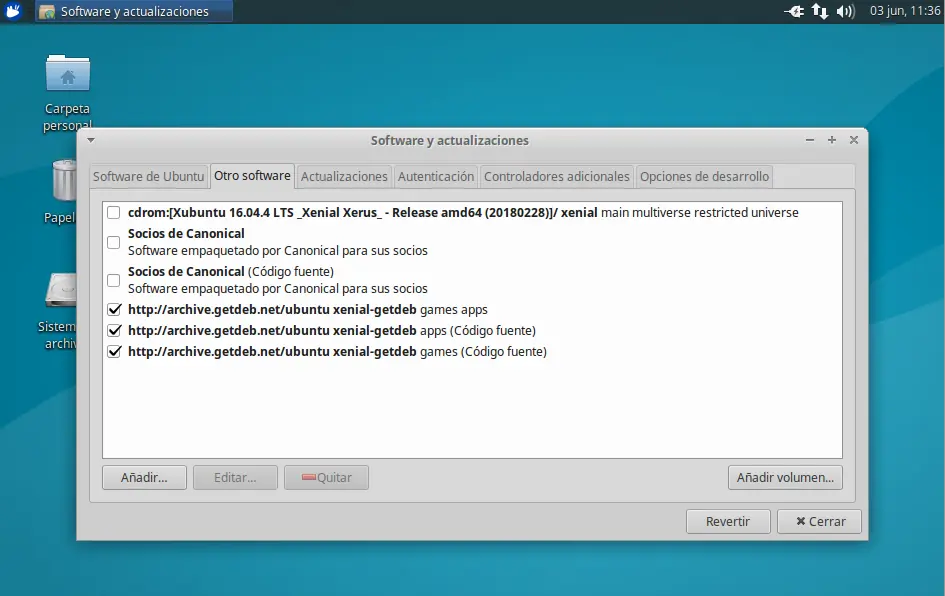Viewport: 945px width, 596px height.
Task: Open the Autenticación tab
Action: [436, 177]
